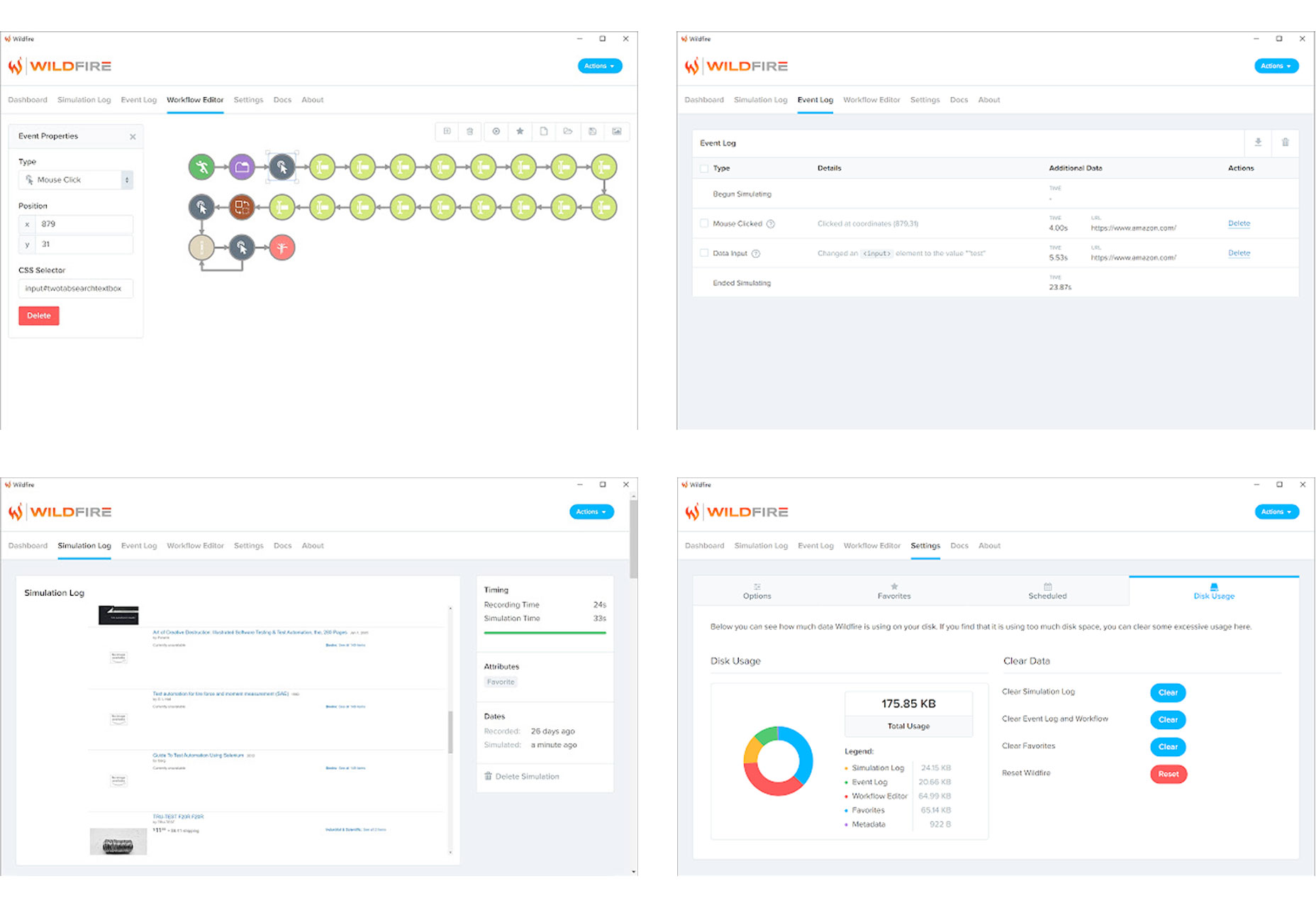Click the export image icon in workflow toolbar

tap(617, 131)
